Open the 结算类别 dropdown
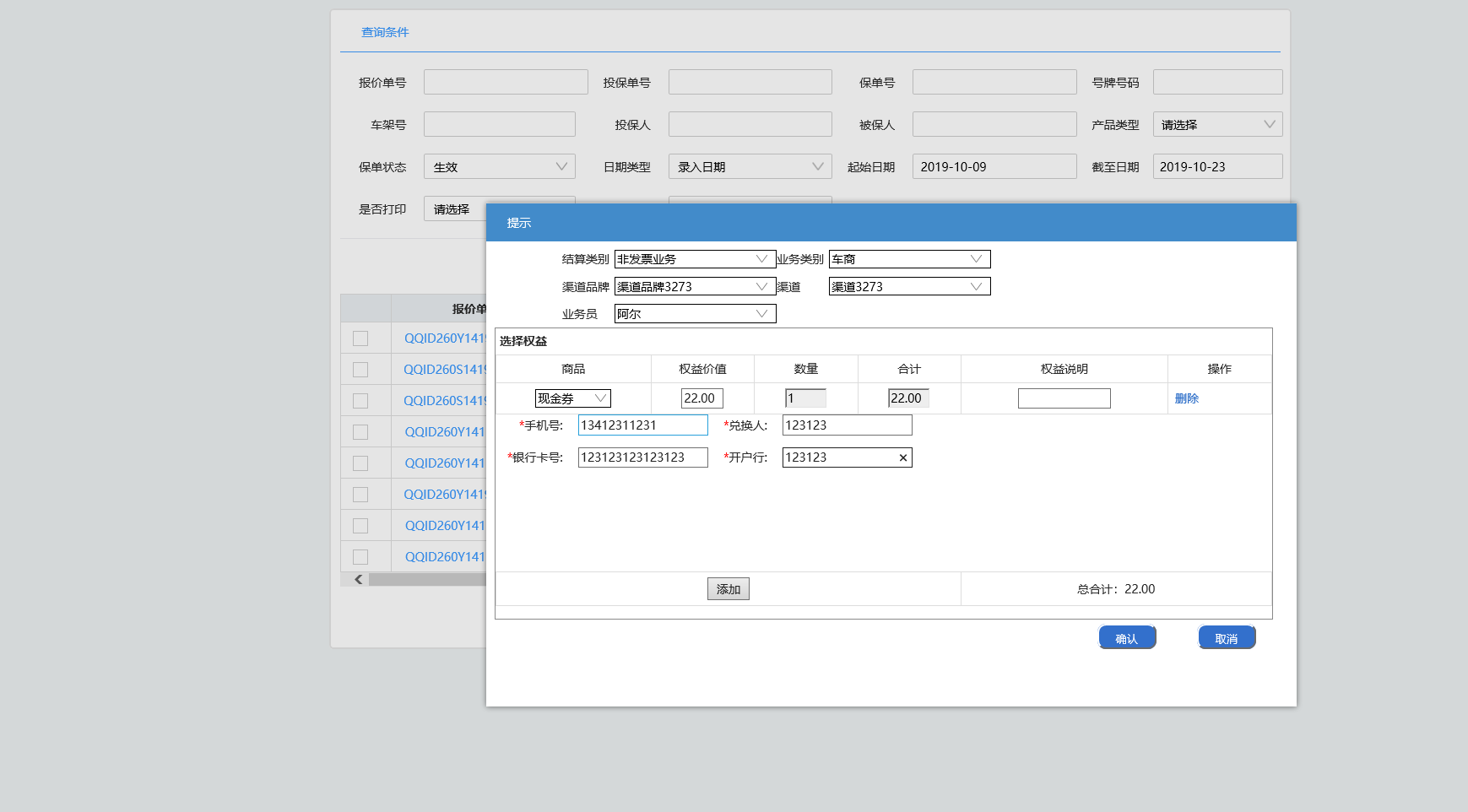This screenshot has height=812, width=1468. (x=694, y=259)
